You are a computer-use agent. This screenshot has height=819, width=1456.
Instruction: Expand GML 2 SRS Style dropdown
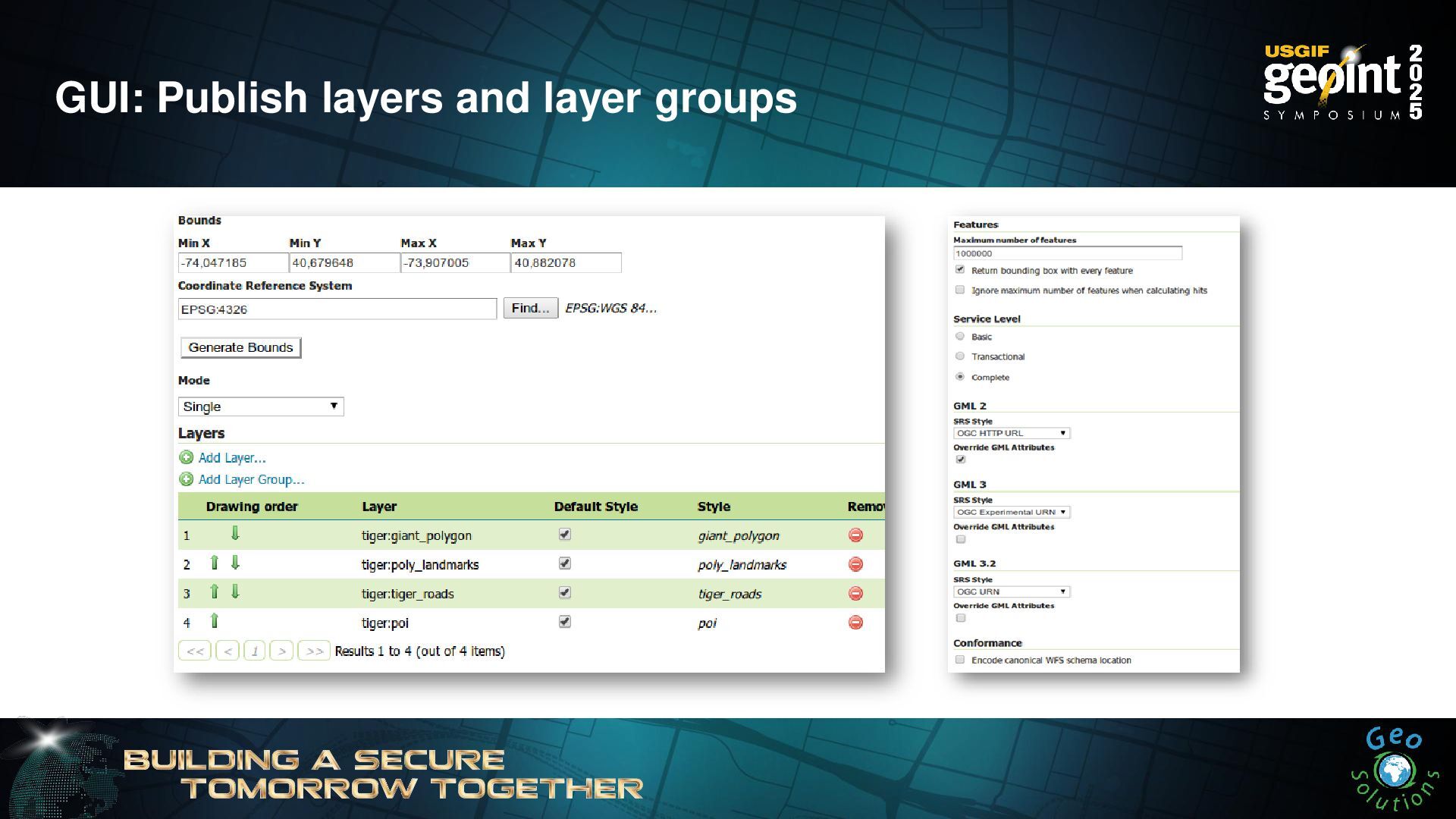[x=1012, y=433]
